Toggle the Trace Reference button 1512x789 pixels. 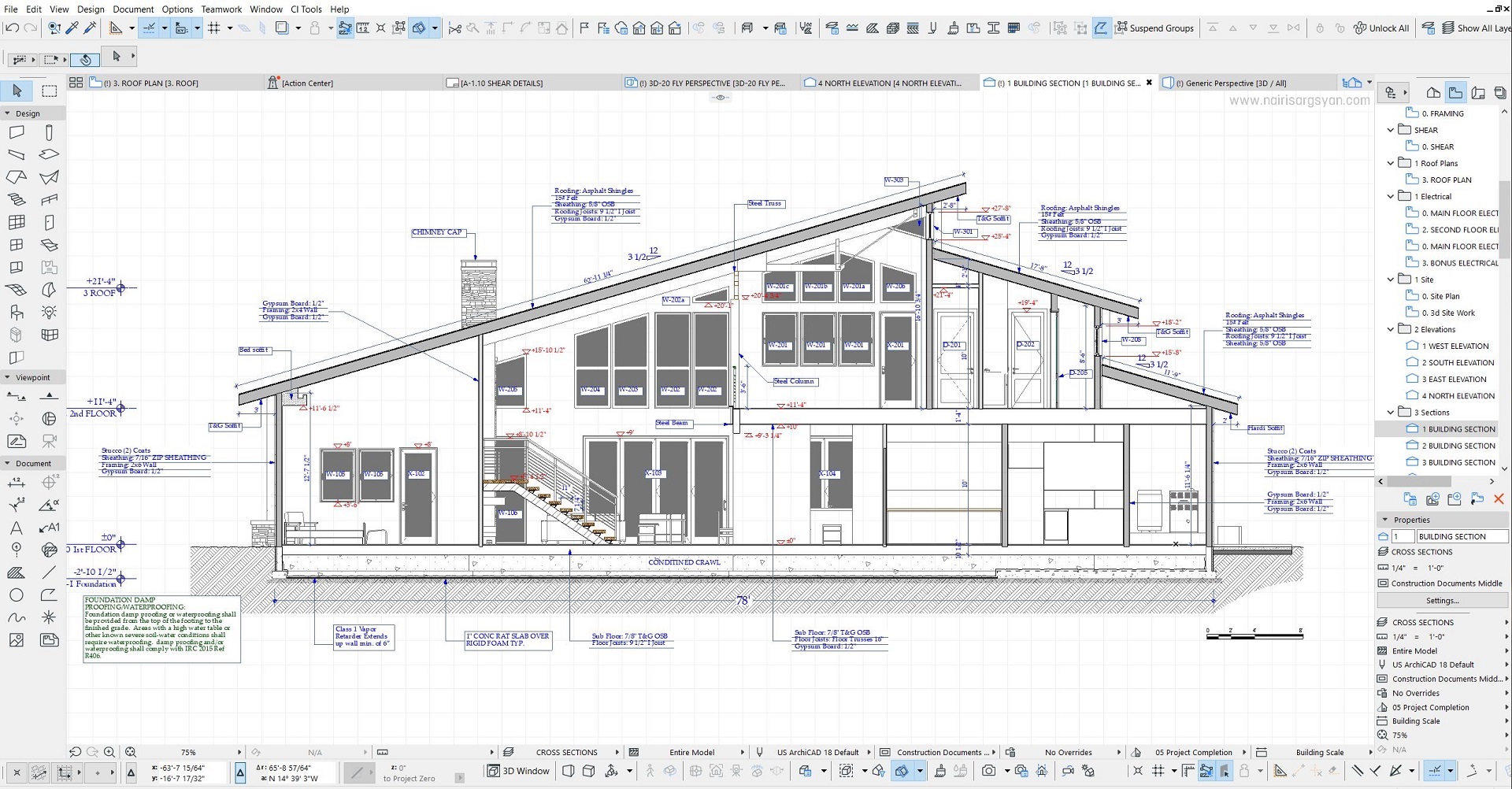point(281,28)
